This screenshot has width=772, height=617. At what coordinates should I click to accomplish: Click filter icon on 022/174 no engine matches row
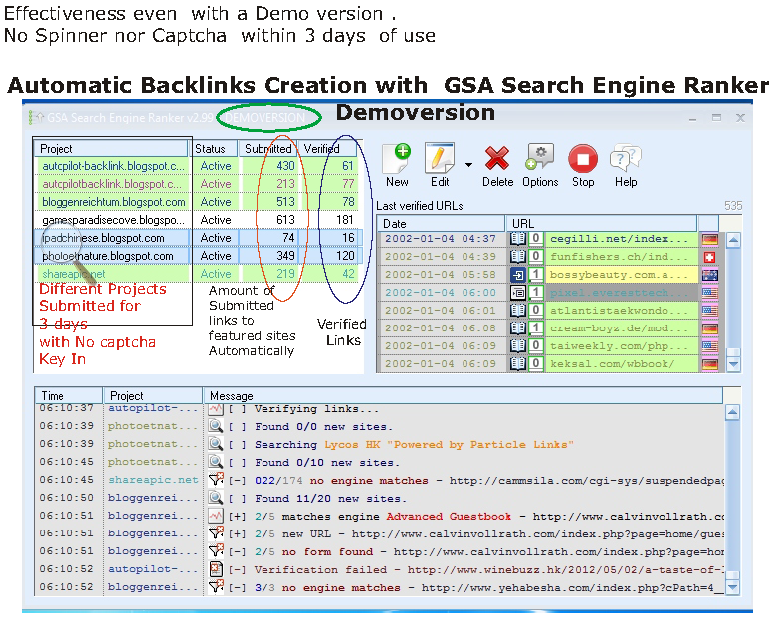[x=216, y=480]
